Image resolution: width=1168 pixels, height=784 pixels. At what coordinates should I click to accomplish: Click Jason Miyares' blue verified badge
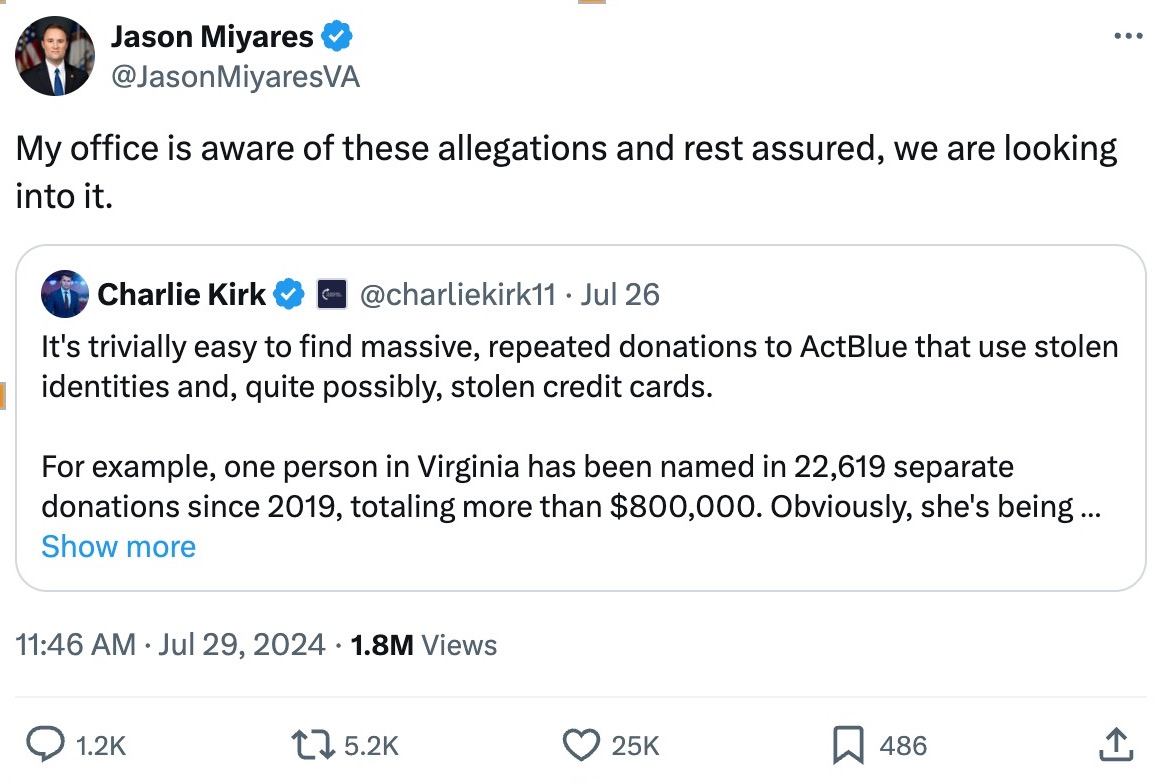tap(337, 38)
